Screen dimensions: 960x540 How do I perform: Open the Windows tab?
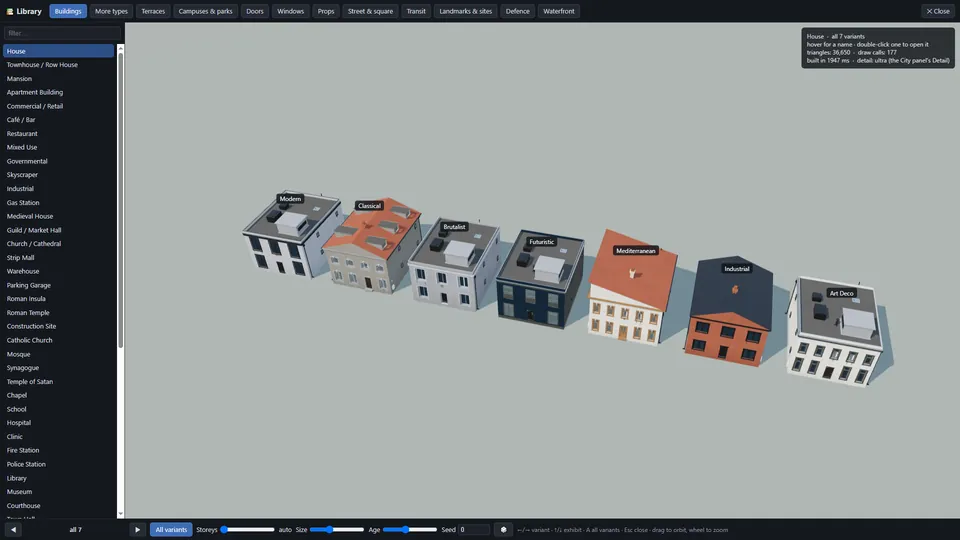[x=290, y=11]
